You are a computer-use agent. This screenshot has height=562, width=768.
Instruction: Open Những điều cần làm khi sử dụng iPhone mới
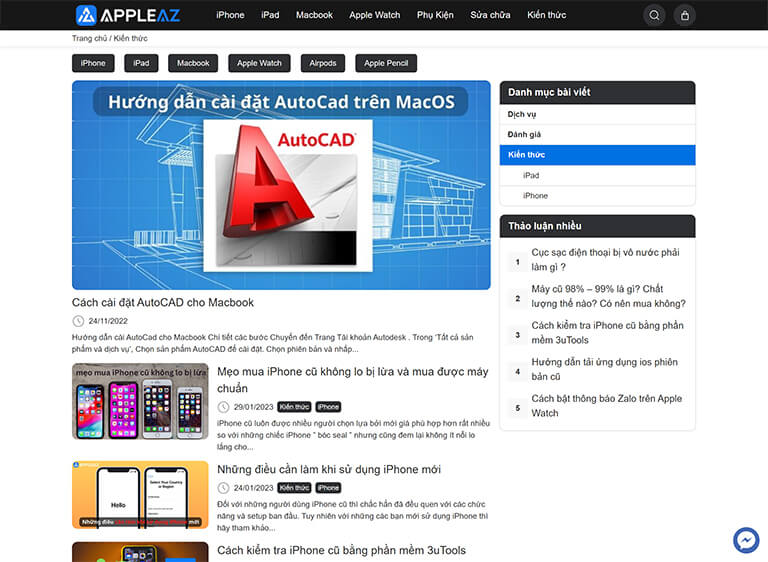[x=329, y=469]
